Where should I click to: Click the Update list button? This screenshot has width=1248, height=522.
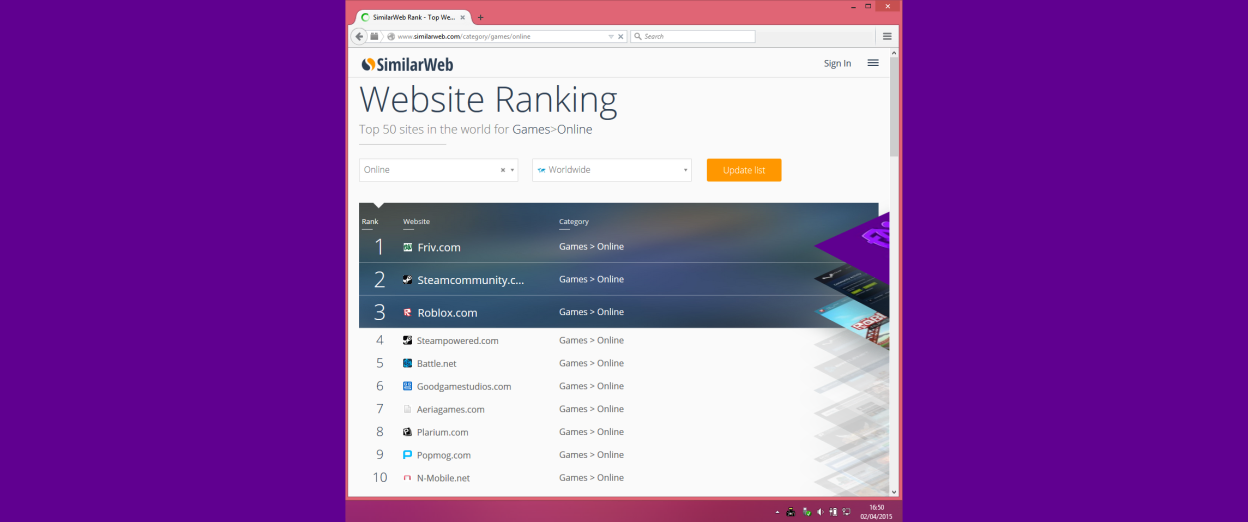[744, 170]
